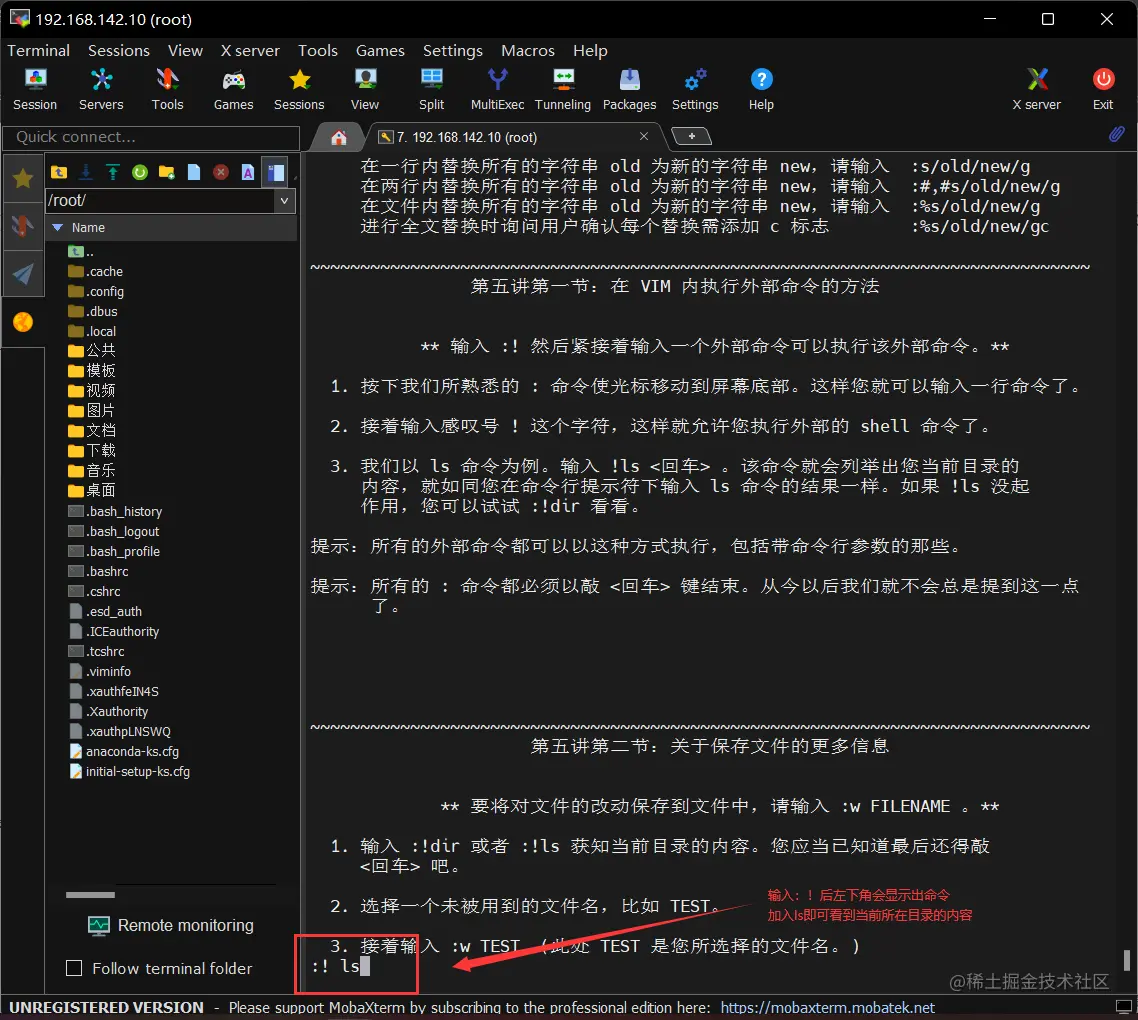Open the Macros menu
This screenshot has width=1138, height=1020.
pos(528,51)
